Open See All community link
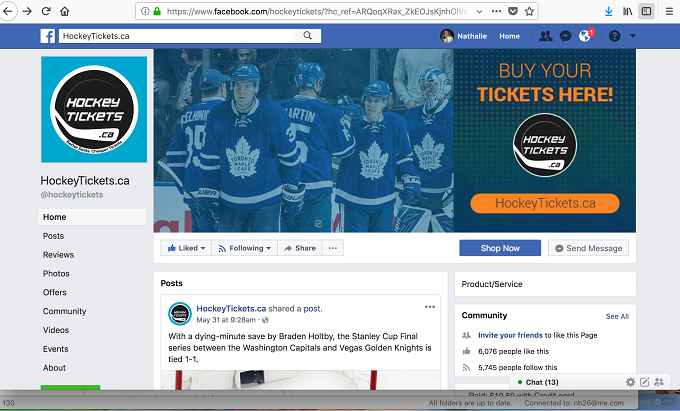Viewport: 680px width, 411px height. (x=617, y=316)
